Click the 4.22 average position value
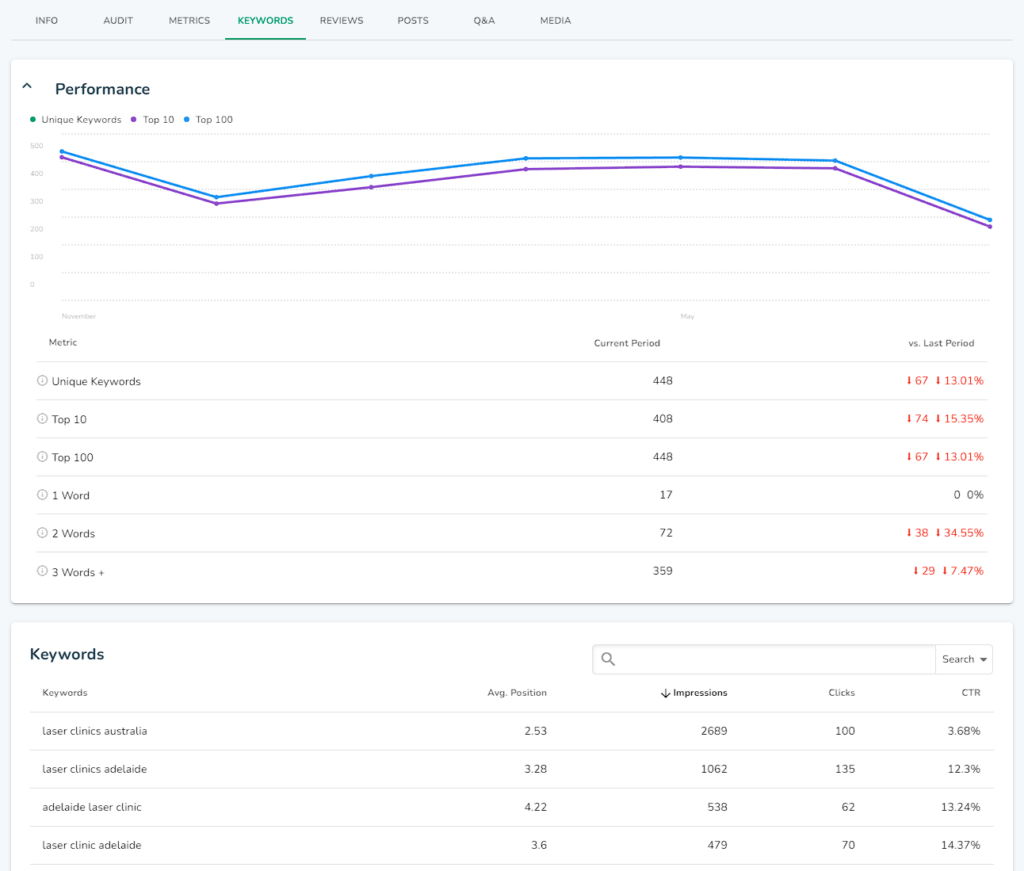Screen dimensions: 1024x871 click(536, 807)
